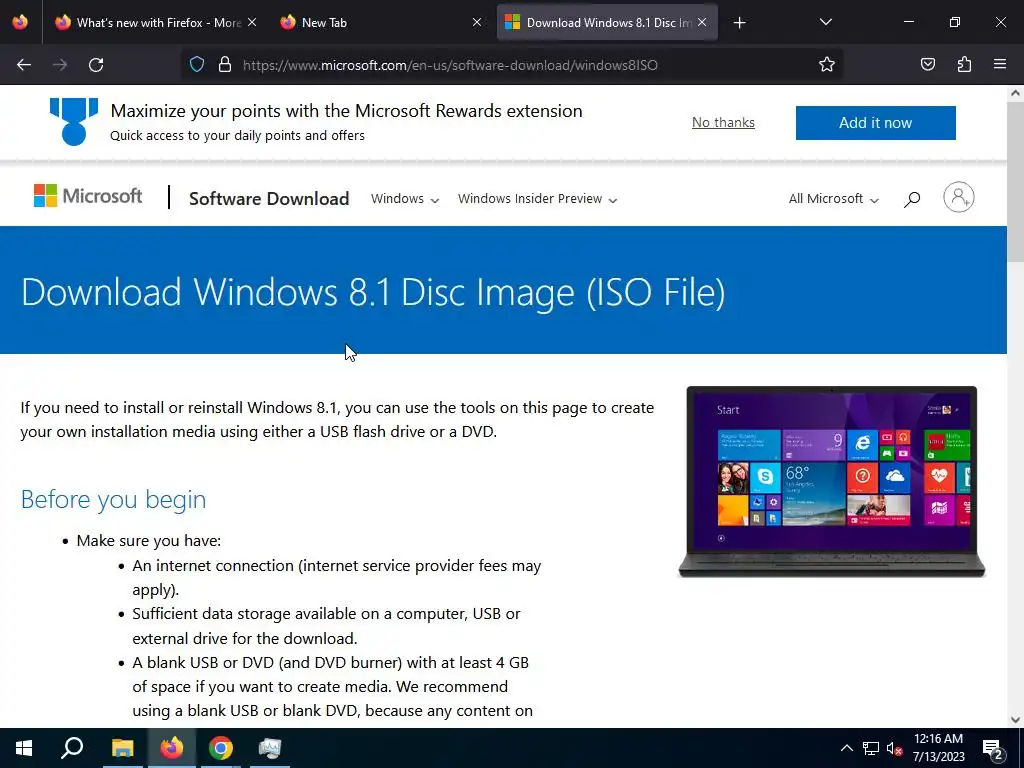This screenshot has height=768, width=1024.
Task: Open a new tab with the plus button
Action: coord(739,23)
